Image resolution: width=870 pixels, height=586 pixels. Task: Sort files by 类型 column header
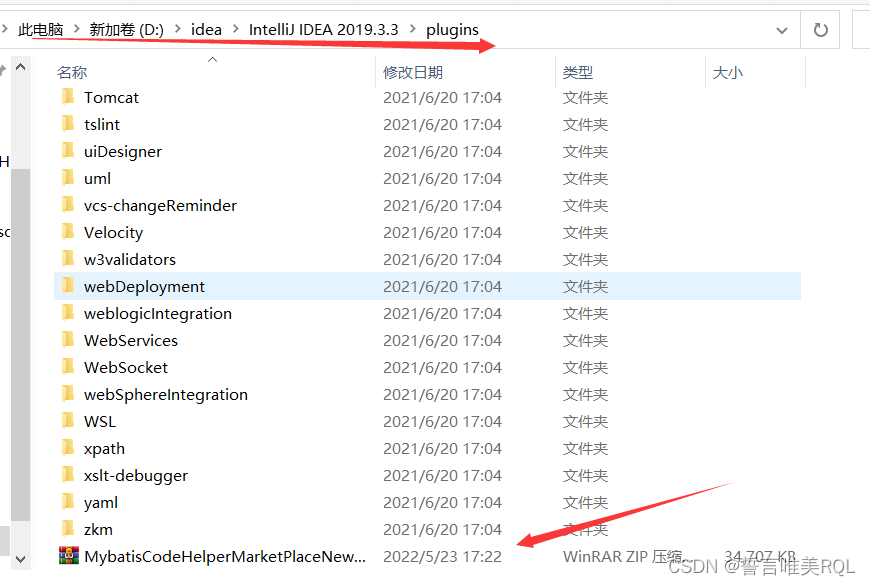578,72
